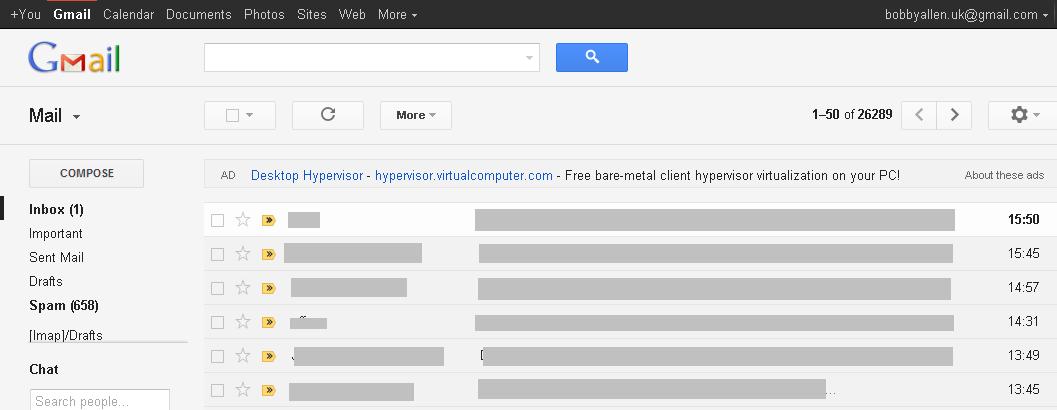This screenshot has height=410, width=1057.
Task: Show search options arrow in search box
Action: click(529, 58)
